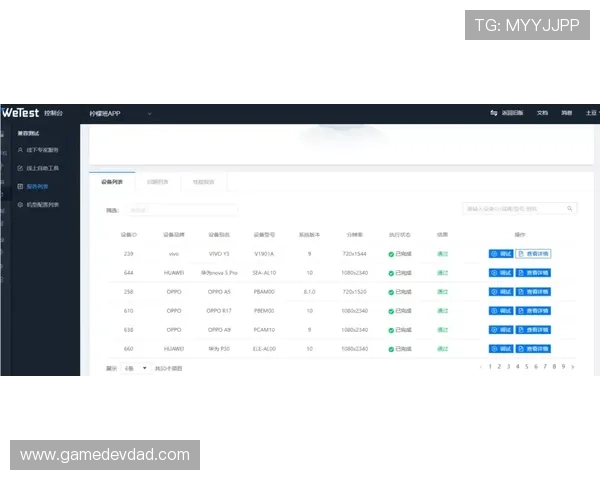Click the 筛选 filter input box
The width and height of the screenshot is (600, 480).
click(181, 210)
